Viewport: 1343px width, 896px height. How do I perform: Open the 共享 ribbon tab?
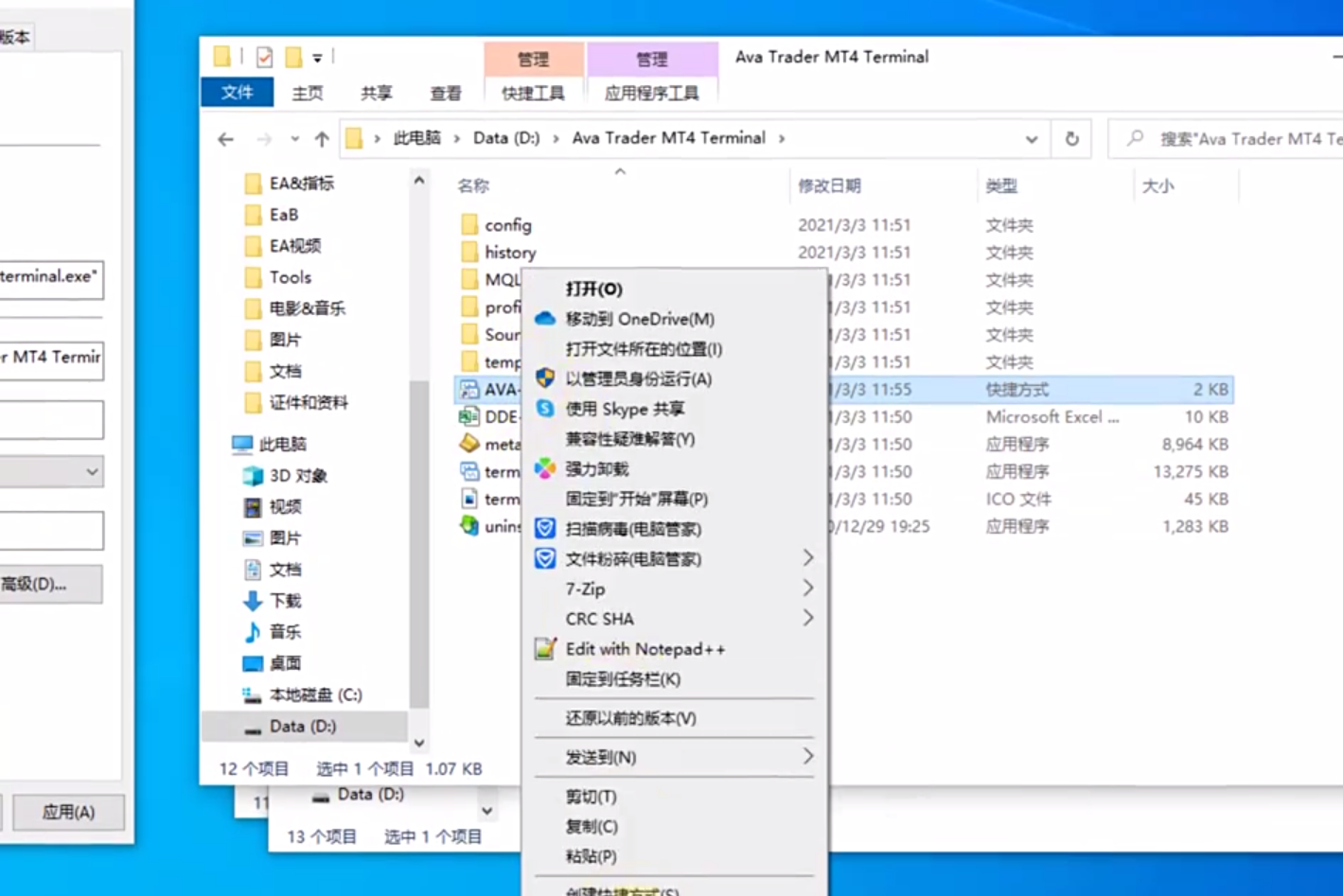click(x=376, y=93)
